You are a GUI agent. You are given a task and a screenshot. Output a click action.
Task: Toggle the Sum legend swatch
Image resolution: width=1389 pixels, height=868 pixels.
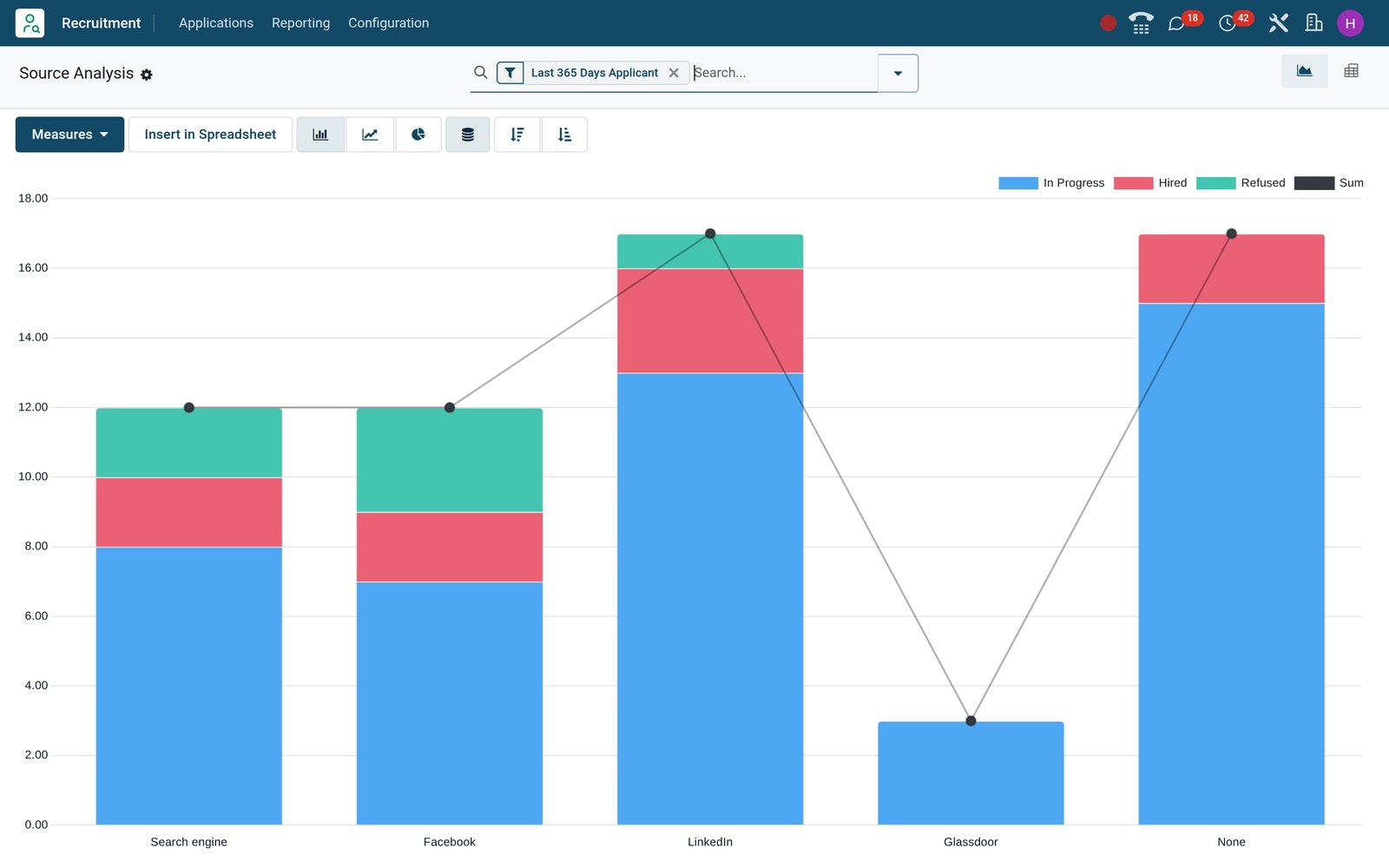click(x=1313, y=183)
